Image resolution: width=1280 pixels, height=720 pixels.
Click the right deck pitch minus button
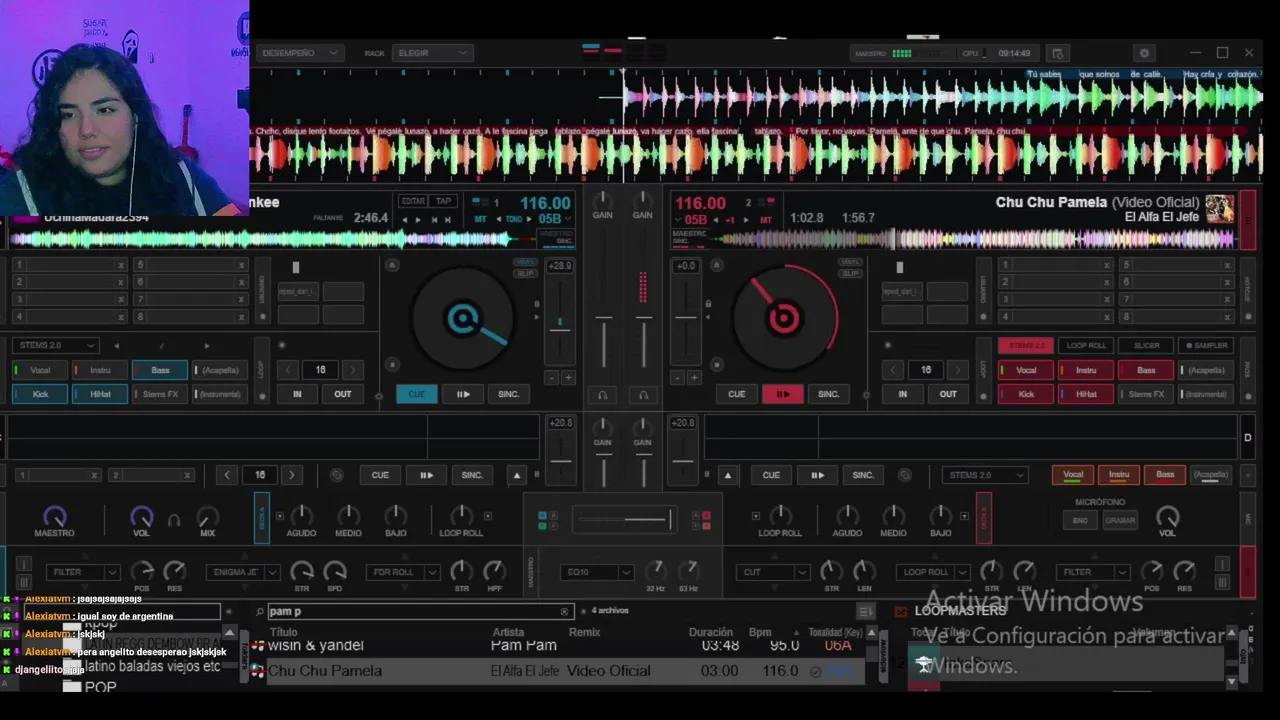[677, 378]
